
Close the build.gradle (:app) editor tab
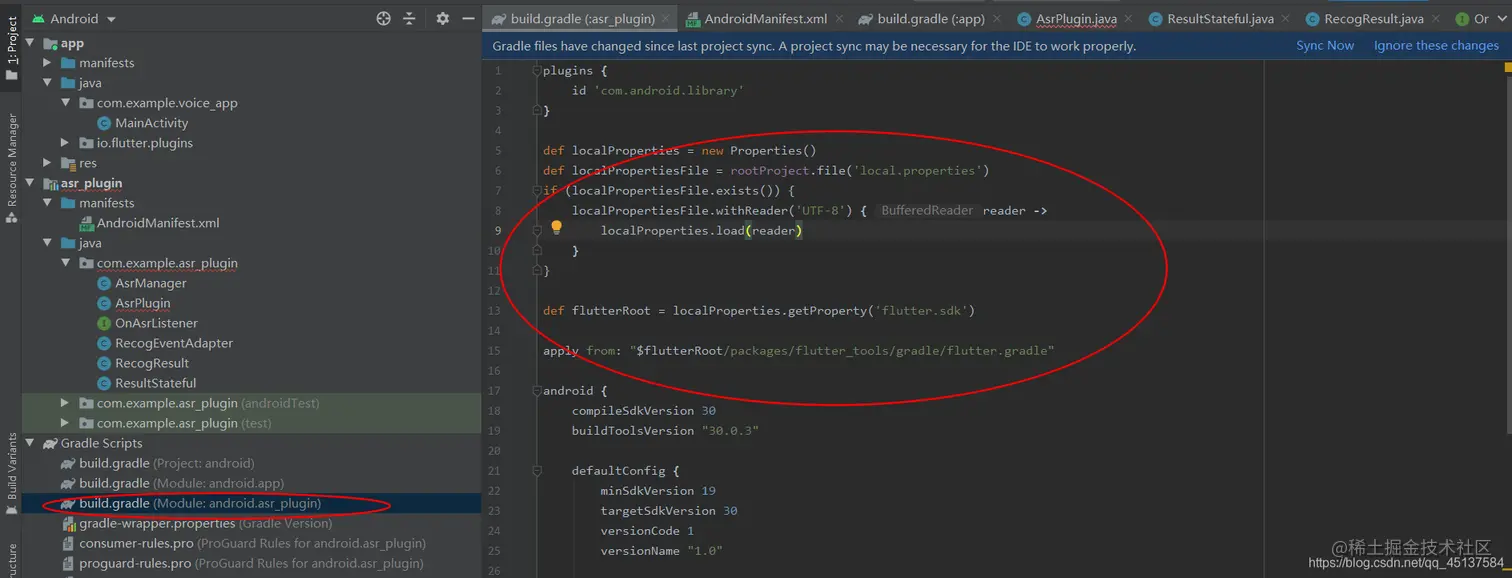[997, 19]
